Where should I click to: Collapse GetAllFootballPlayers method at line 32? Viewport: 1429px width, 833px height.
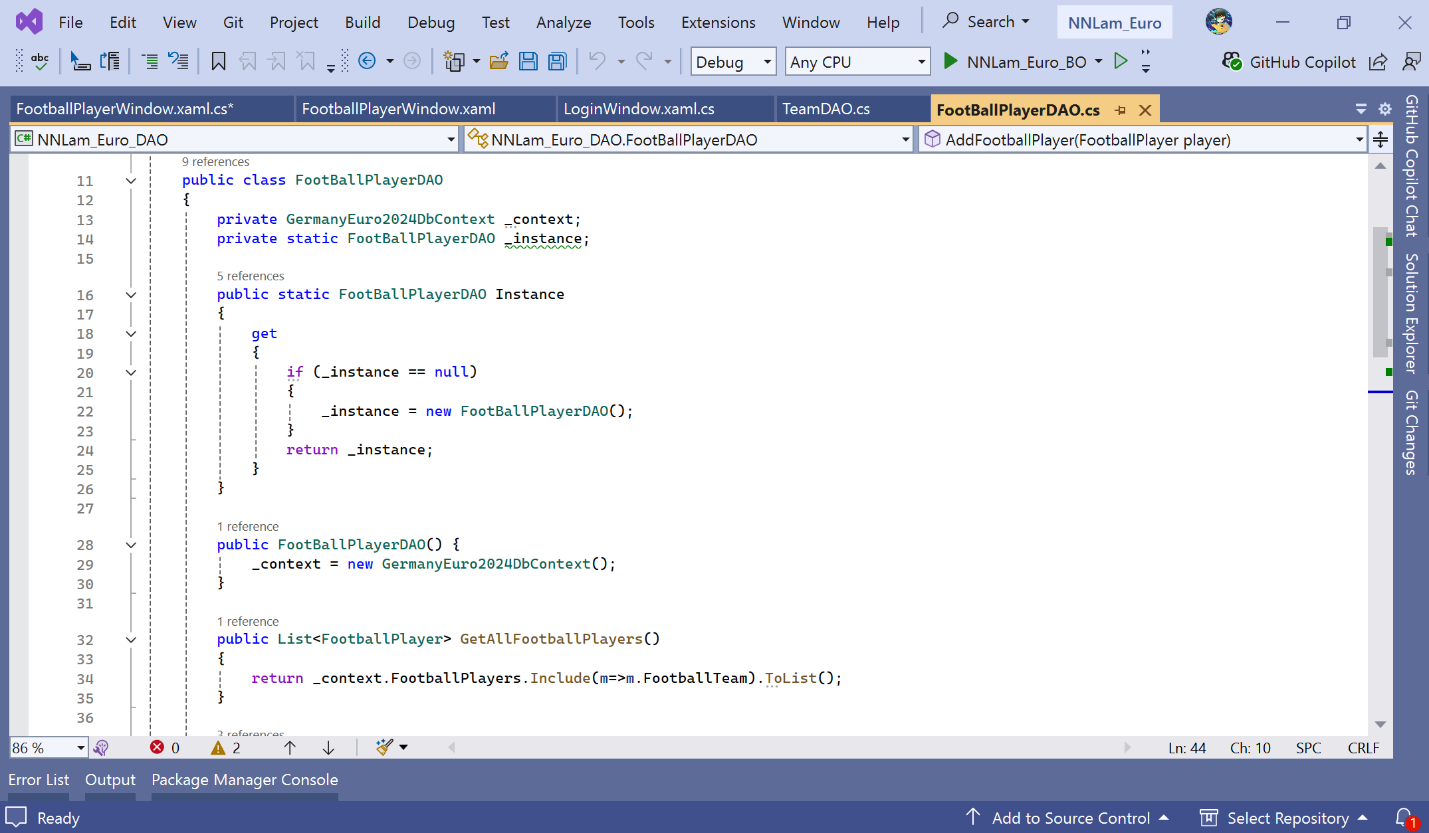pos(130,639)
